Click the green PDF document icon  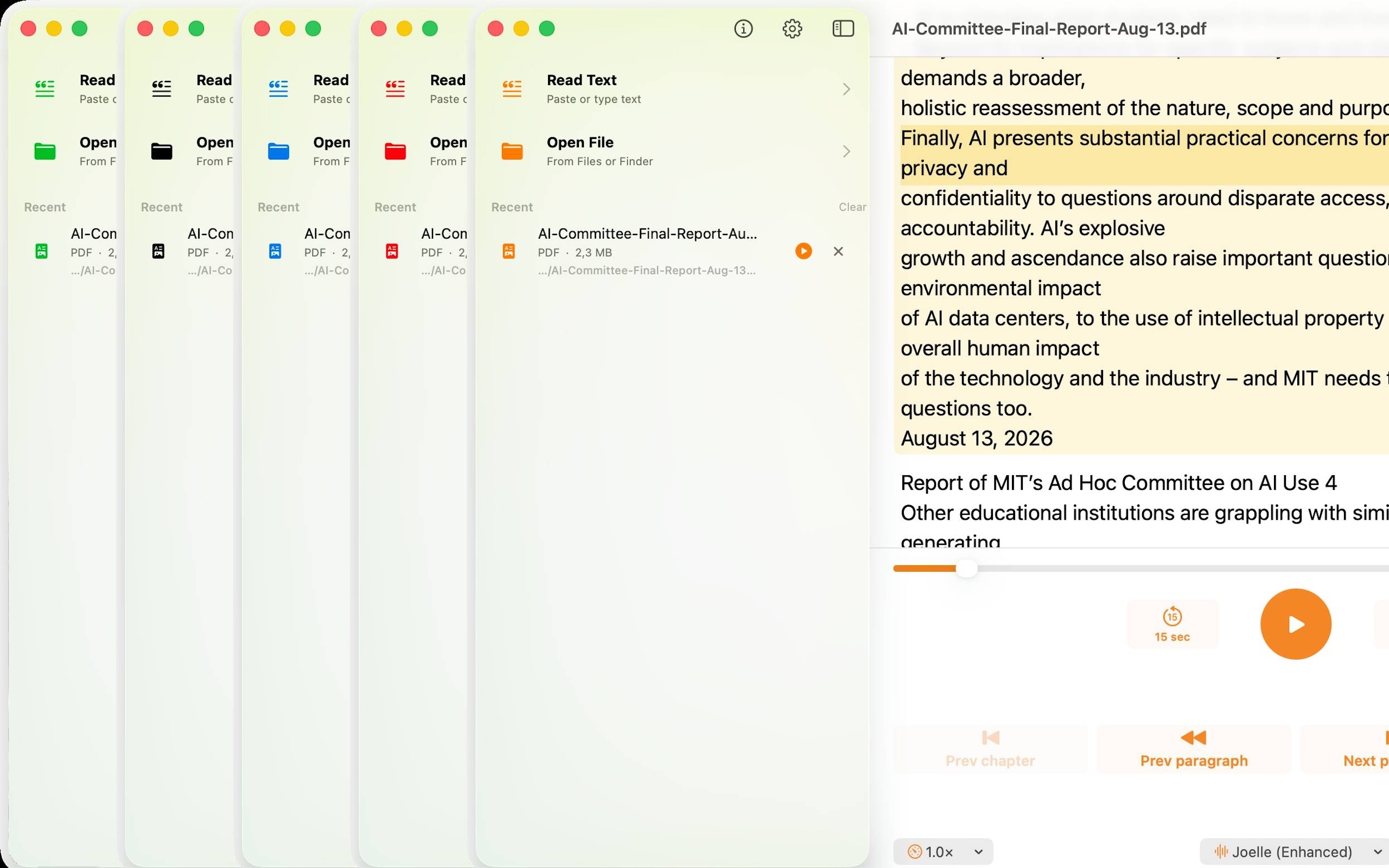click(x=41, y=251)
